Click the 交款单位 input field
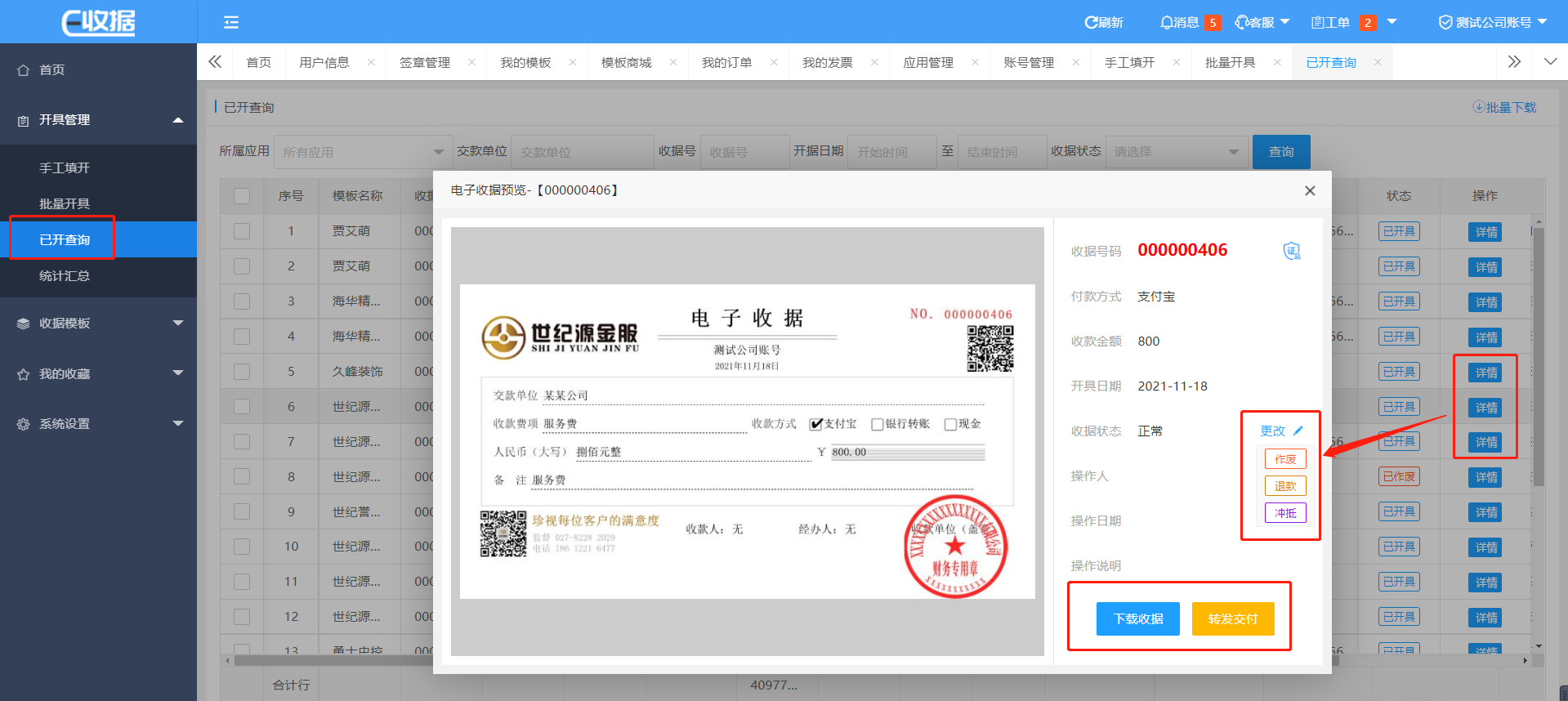 [583, 152]
